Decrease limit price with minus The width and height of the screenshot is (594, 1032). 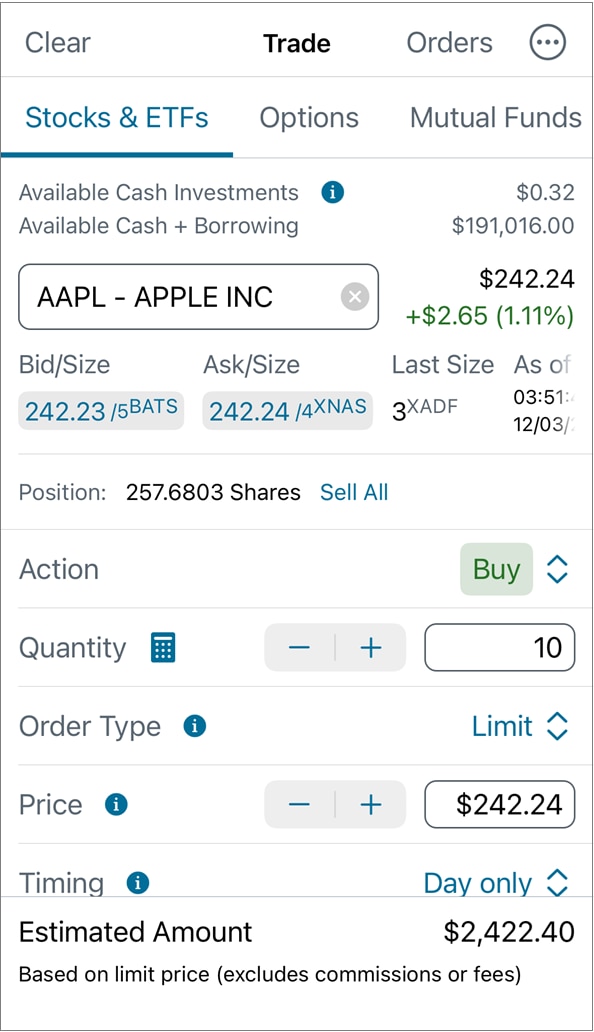click(299, 804)
